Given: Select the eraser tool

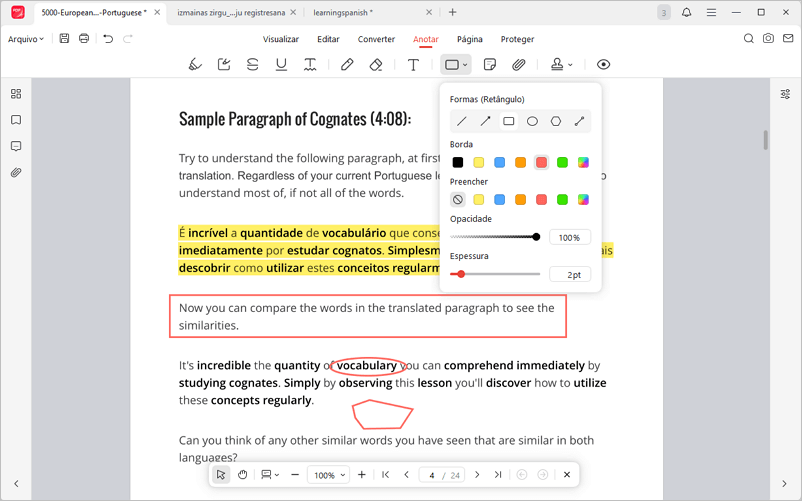Looking at the screenshot, I should tap(375, 64).
